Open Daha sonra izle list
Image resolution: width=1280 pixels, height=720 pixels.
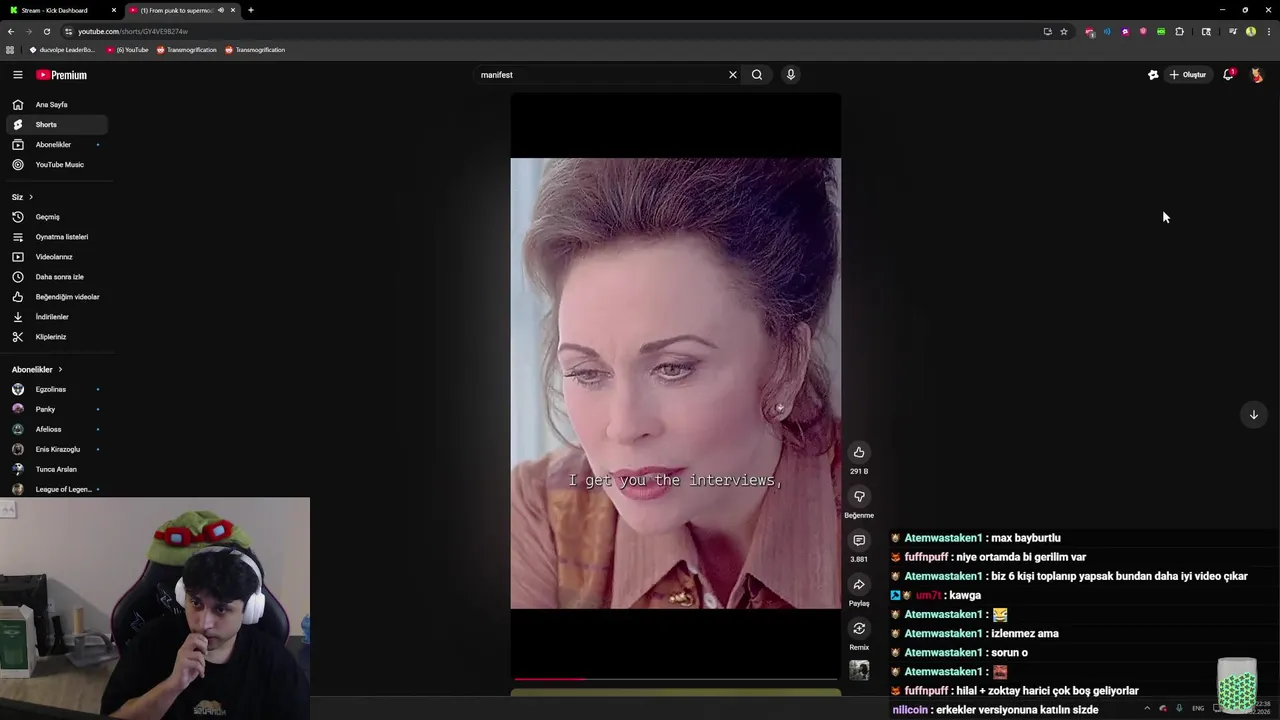[x=56, y=277]
